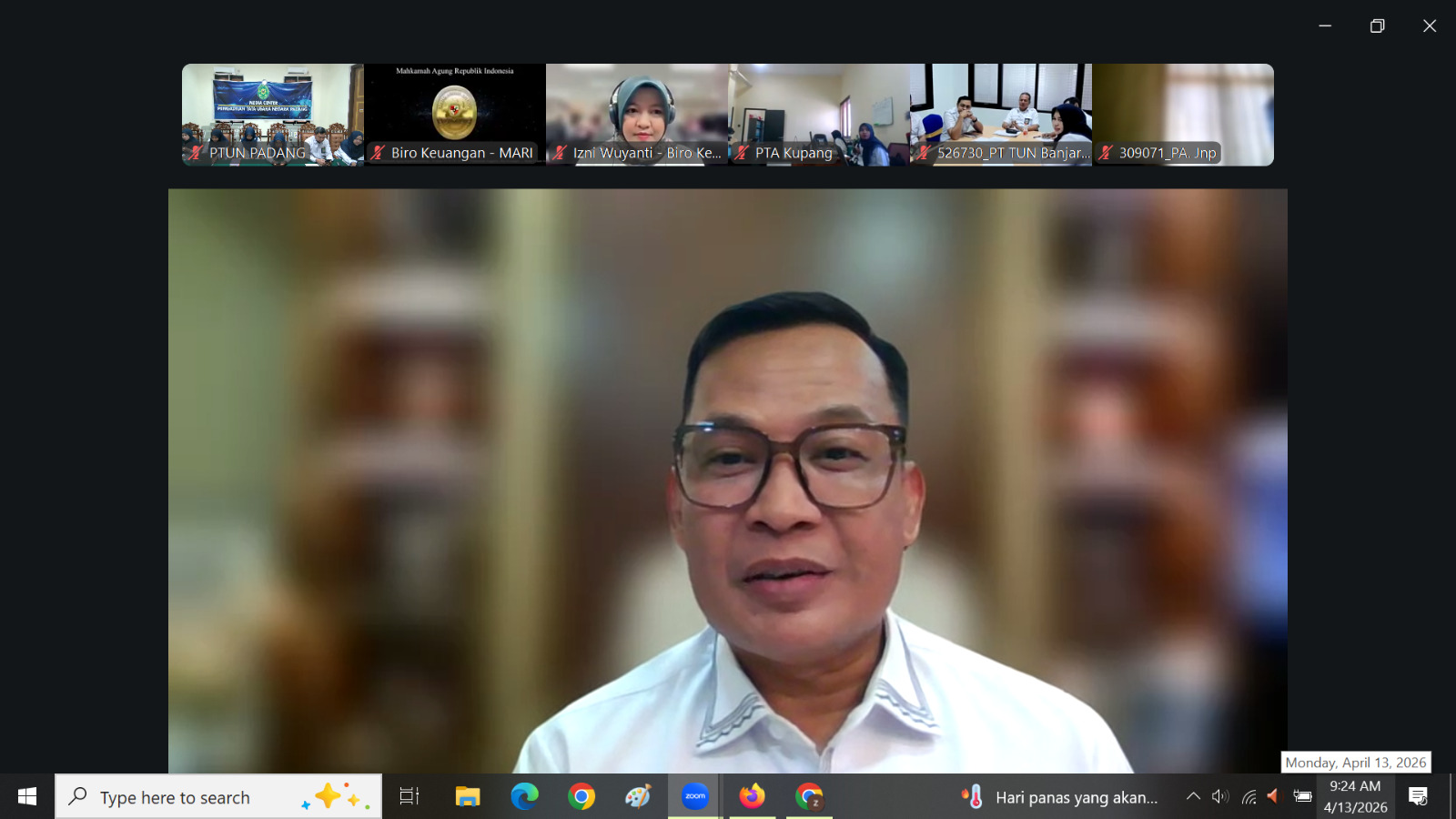Click the weather news widget in the taskbar
Screen dimensions: 1456x819
(x=1056, y=796)
